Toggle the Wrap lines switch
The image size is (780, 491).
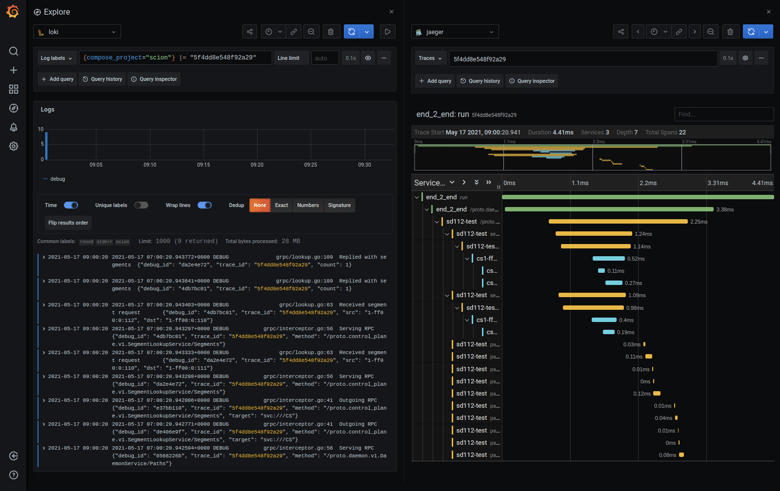[204, 205]
